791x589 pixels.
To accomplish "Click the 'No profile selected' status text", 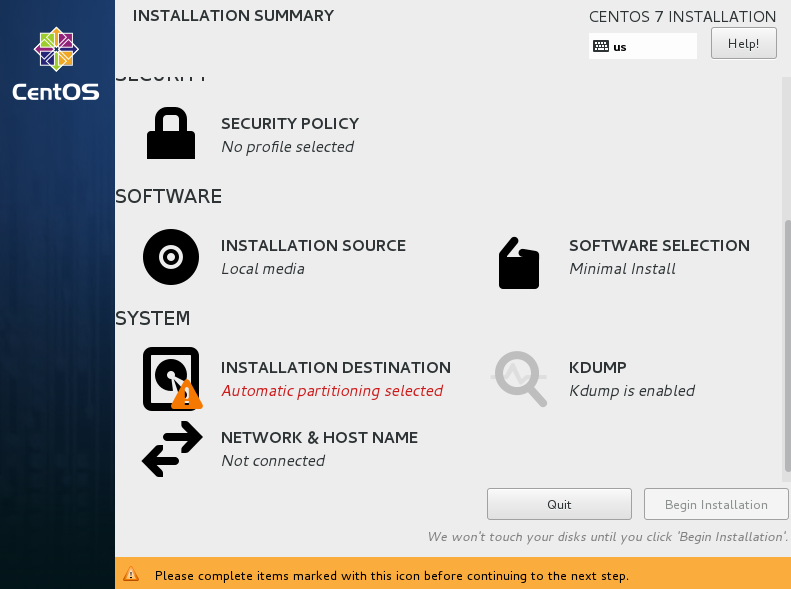I will [x=288, y=147].
